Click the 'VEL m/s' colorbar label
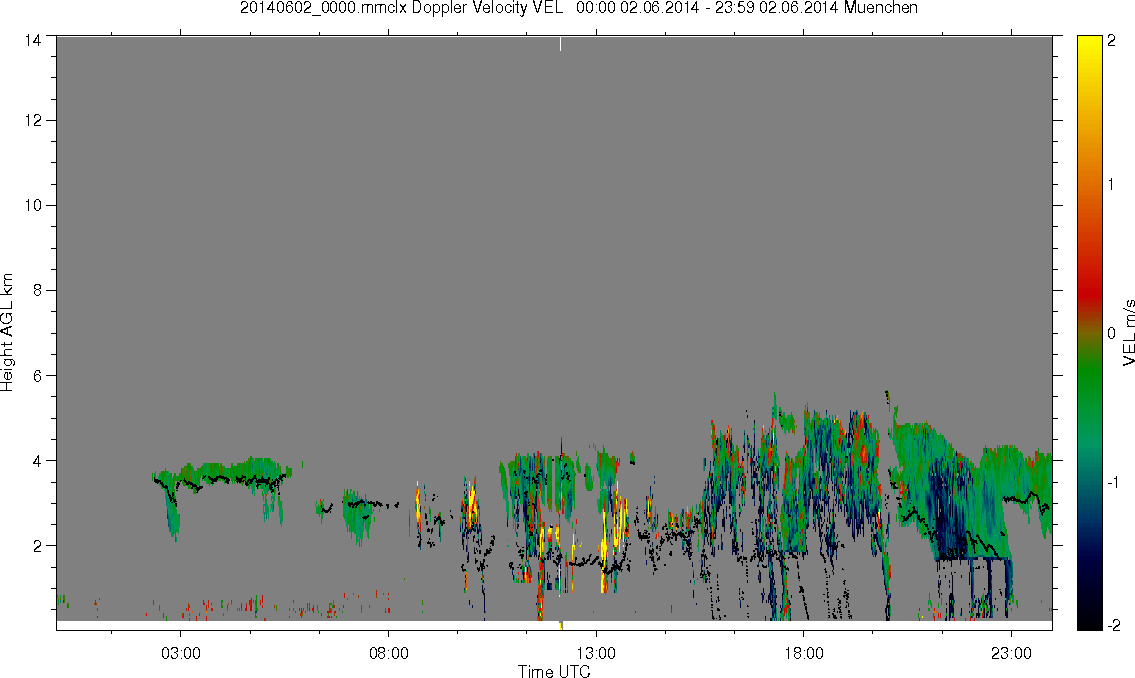1135x678 pixels. (1128, 332)
